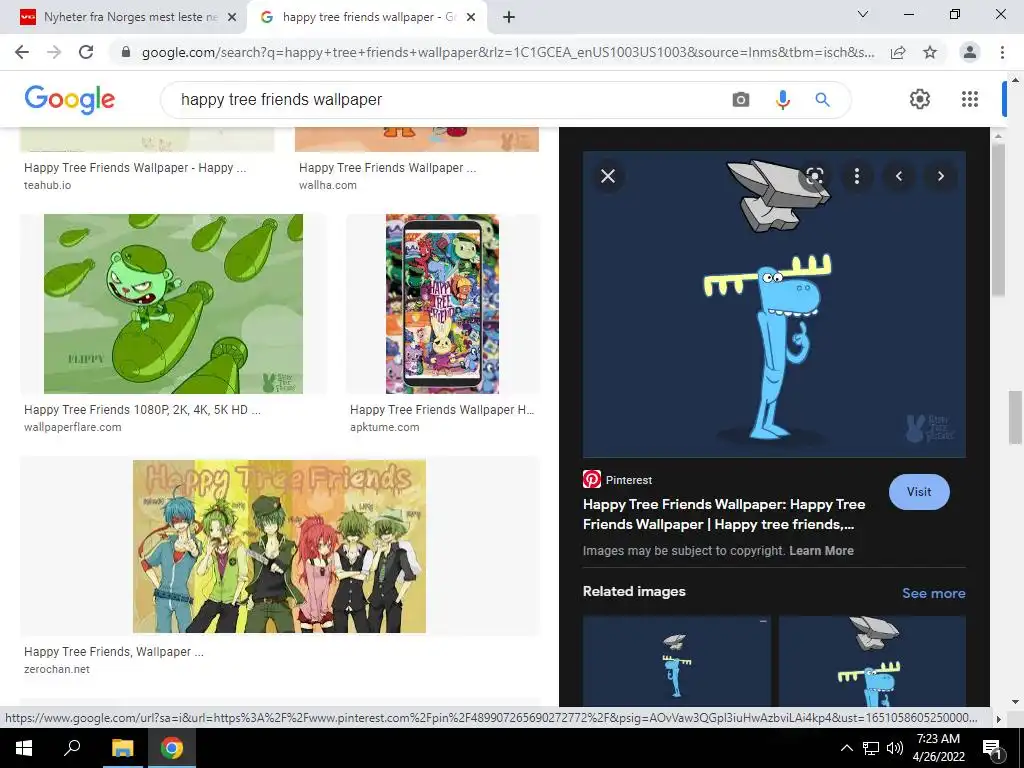Screen dimensions: 1024x768
Task: Click the Google logo
Action: 69,99
